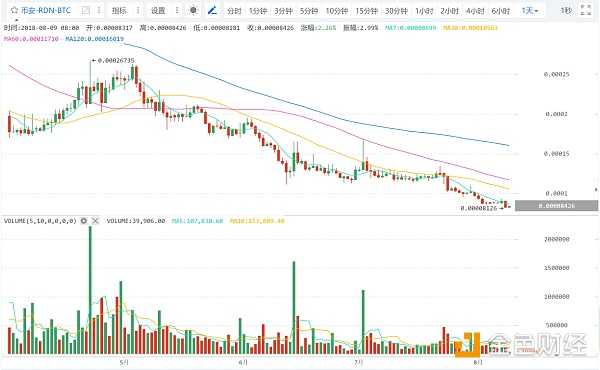The width and height of the screenshot is (600, 370).
Task: Click the 1500000 volume axis label
Action: (x=556, y=268)
